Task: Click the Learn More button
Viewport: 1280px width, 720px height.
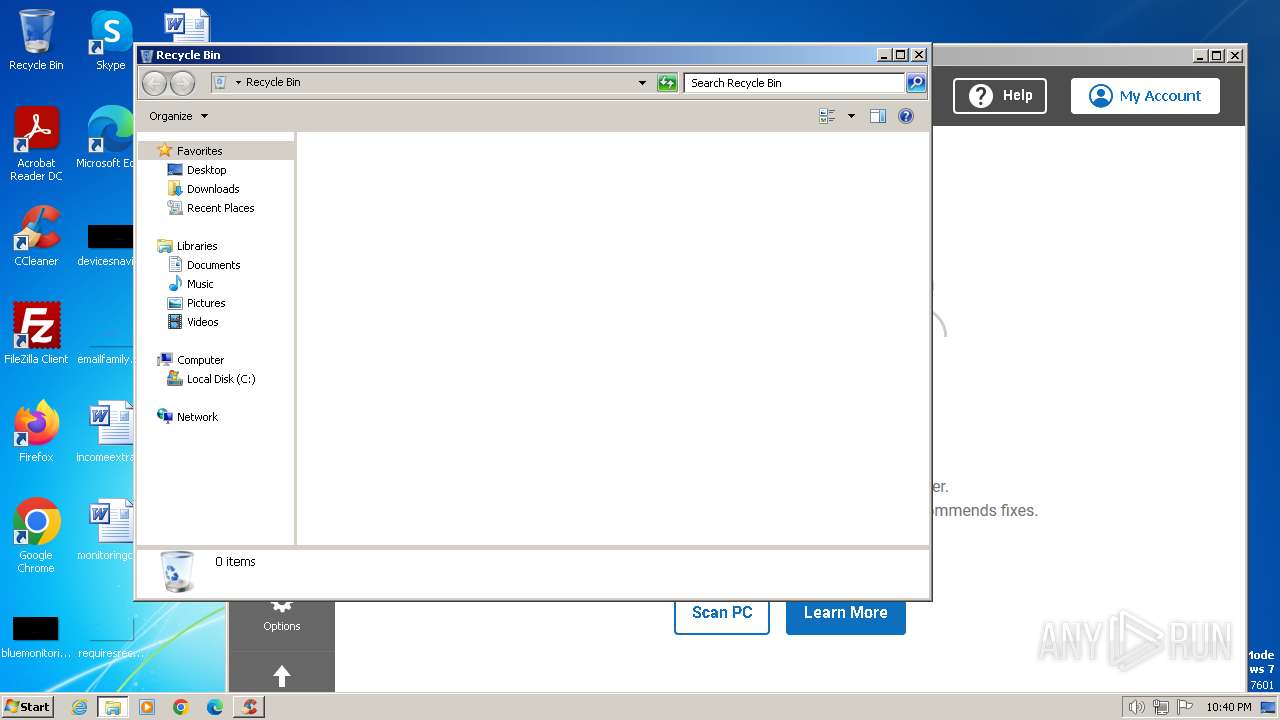Action: click(846, 612)
